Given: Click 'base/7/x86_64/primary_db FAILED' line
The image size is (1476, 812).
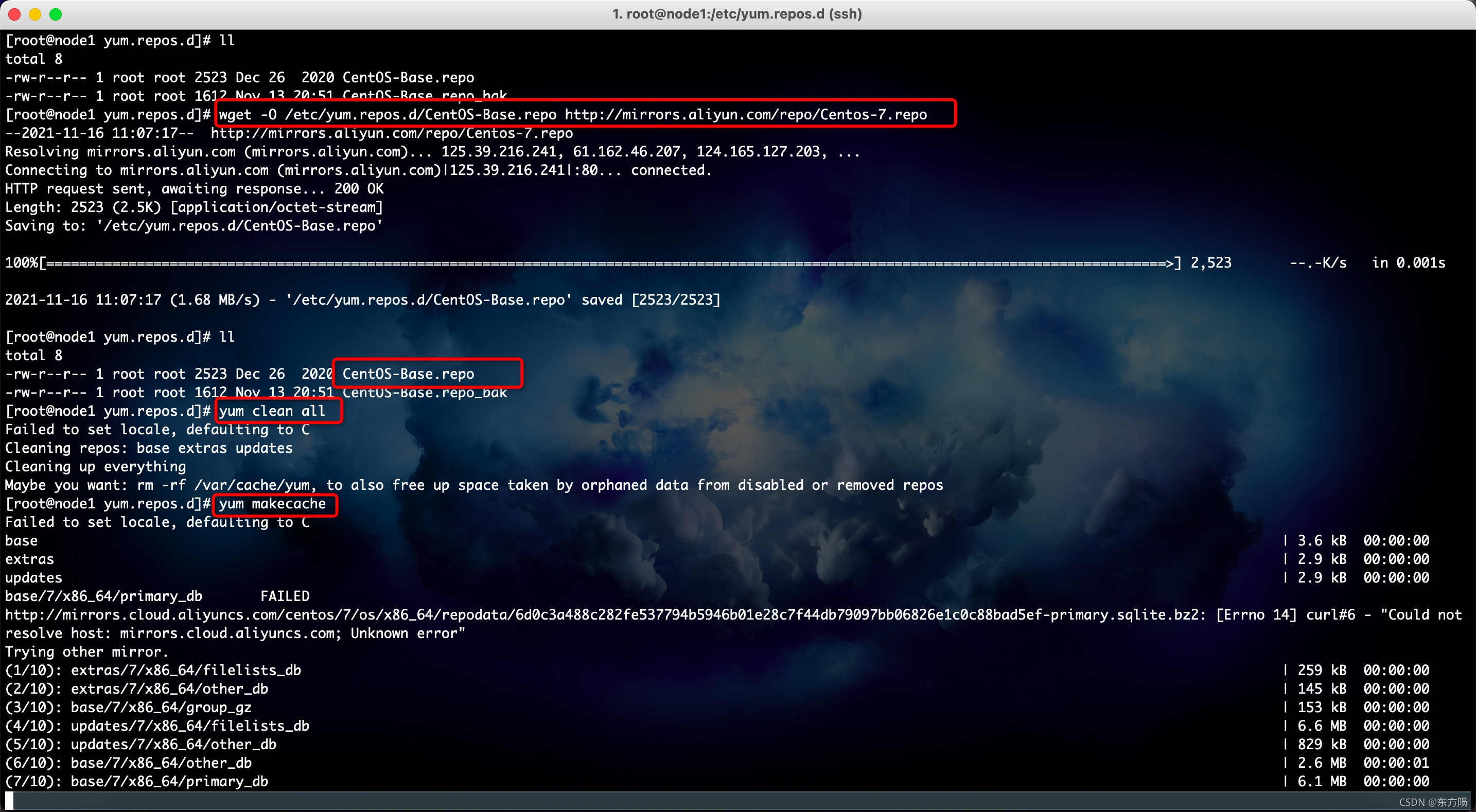Looking at the screenshot, I should [157, 596].
